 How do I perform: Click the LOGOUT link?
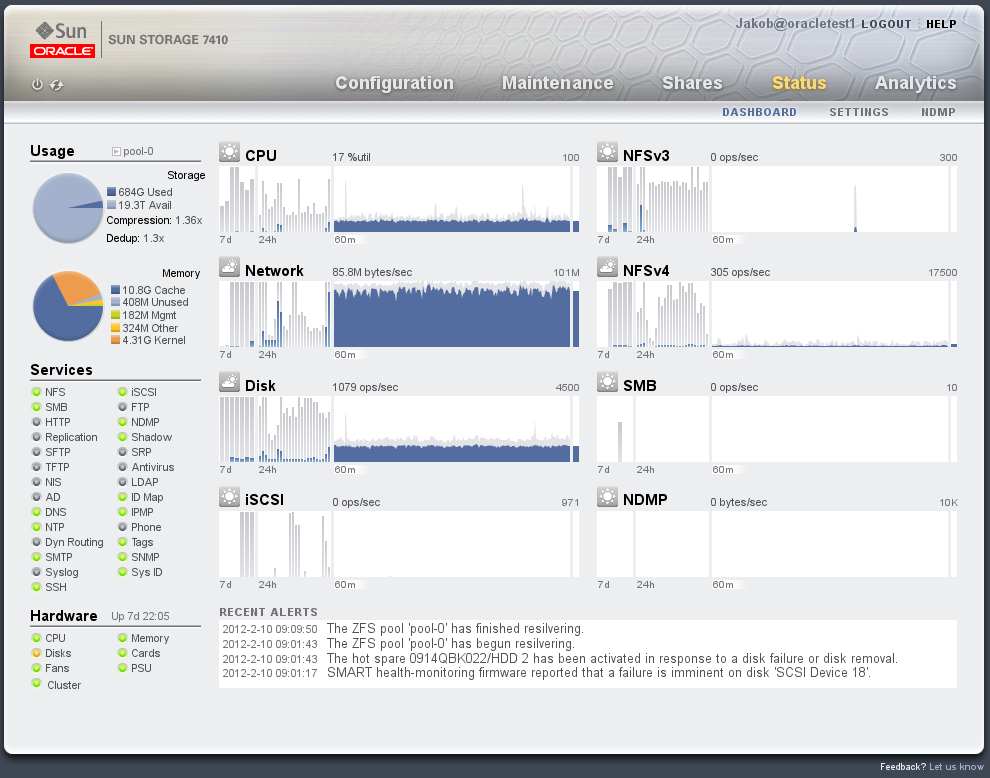click(x=886, y=24)
